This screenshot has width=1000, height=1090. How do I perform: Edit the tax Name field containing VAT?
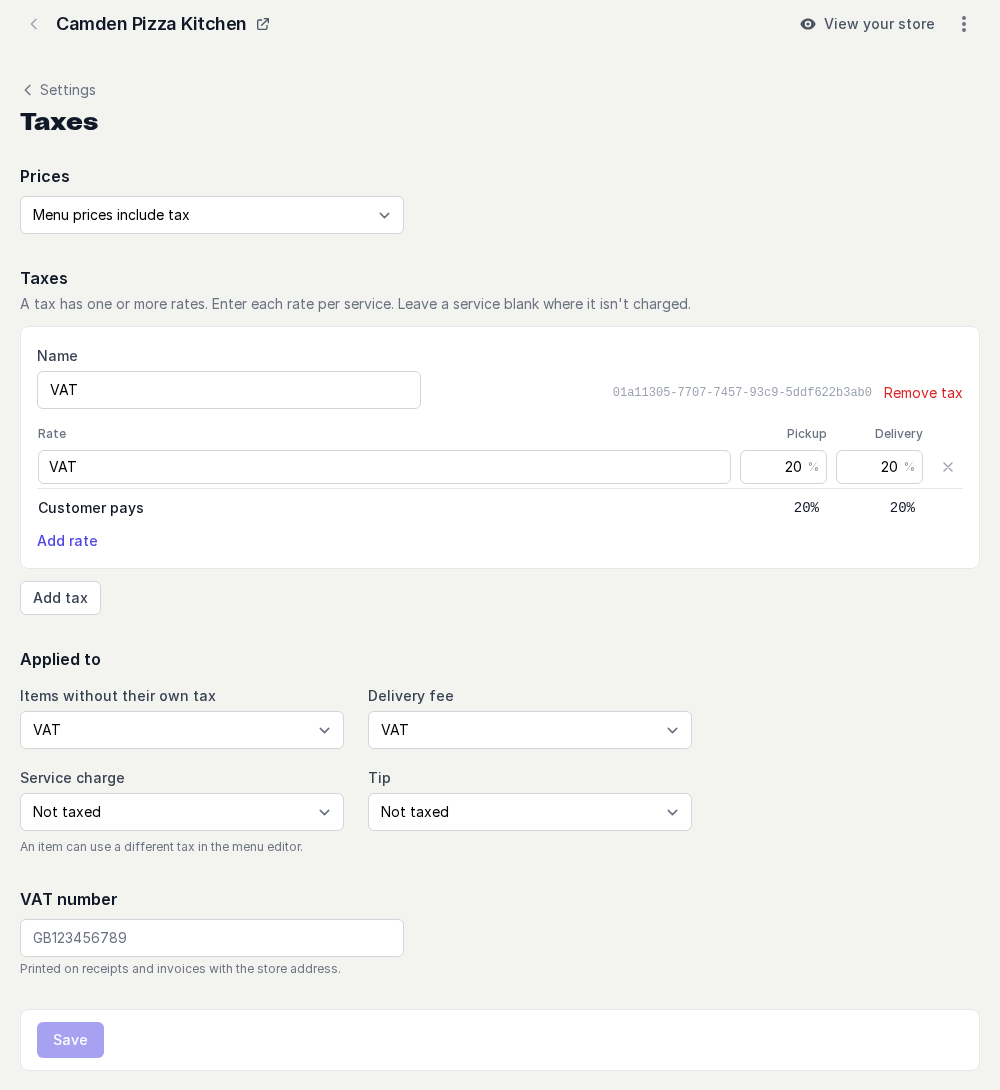tap(229, 390)
